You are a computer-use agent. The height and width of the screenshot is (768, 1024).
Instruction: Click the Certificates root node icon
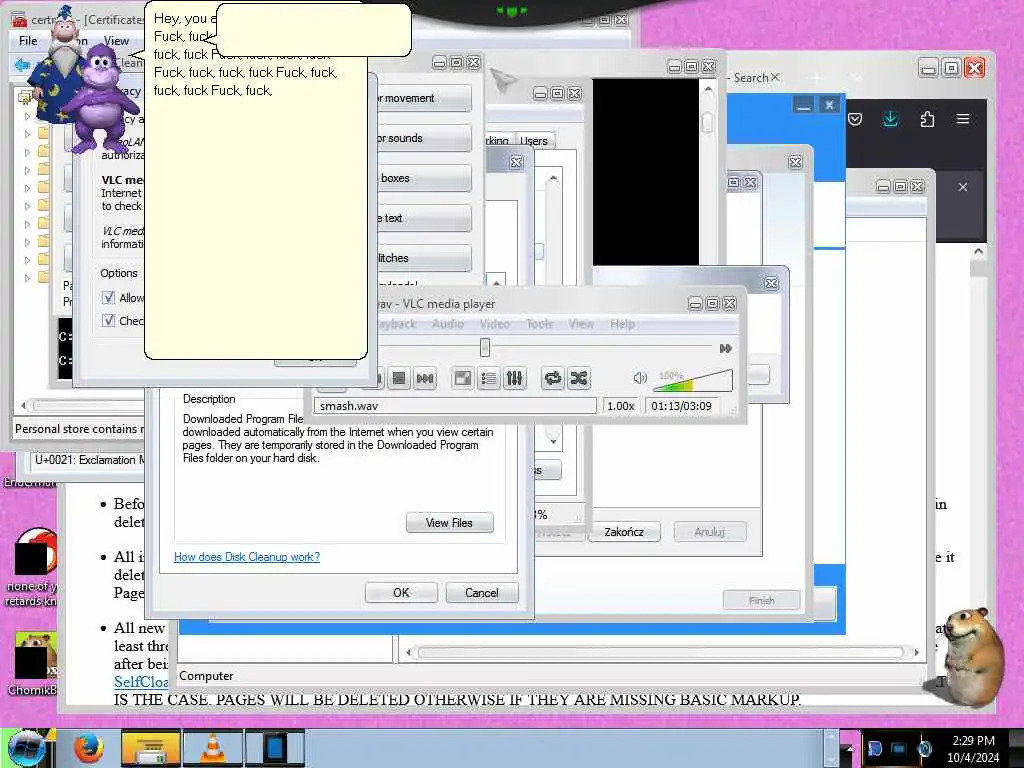coord(25,98)
